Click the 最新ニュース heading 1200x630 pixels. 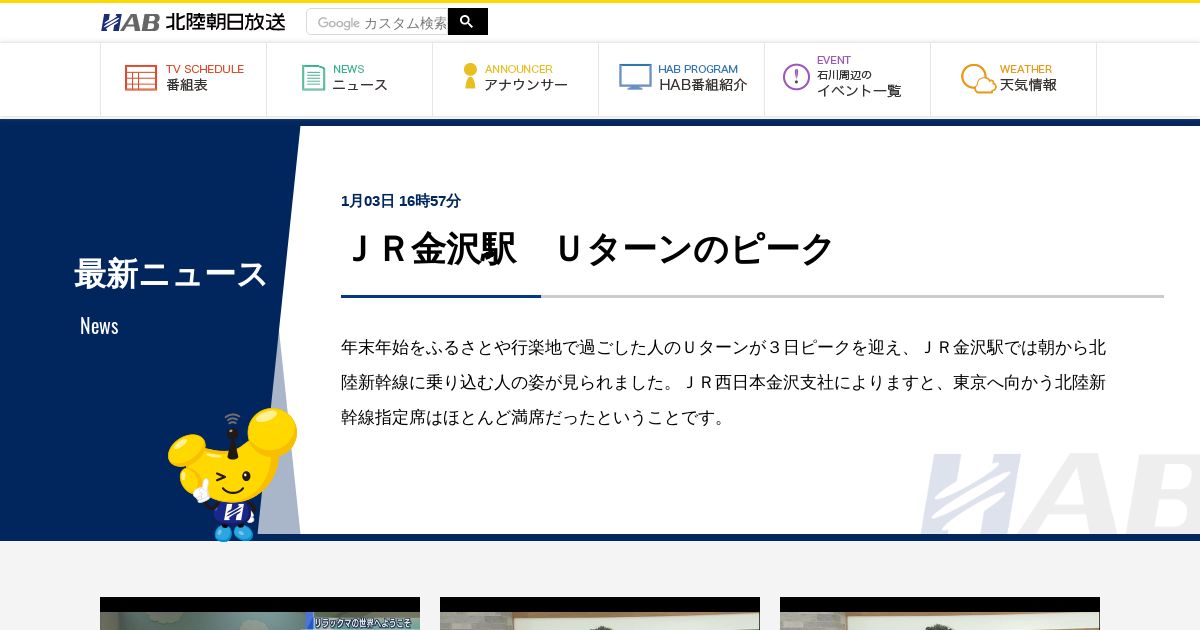point(170,274)
